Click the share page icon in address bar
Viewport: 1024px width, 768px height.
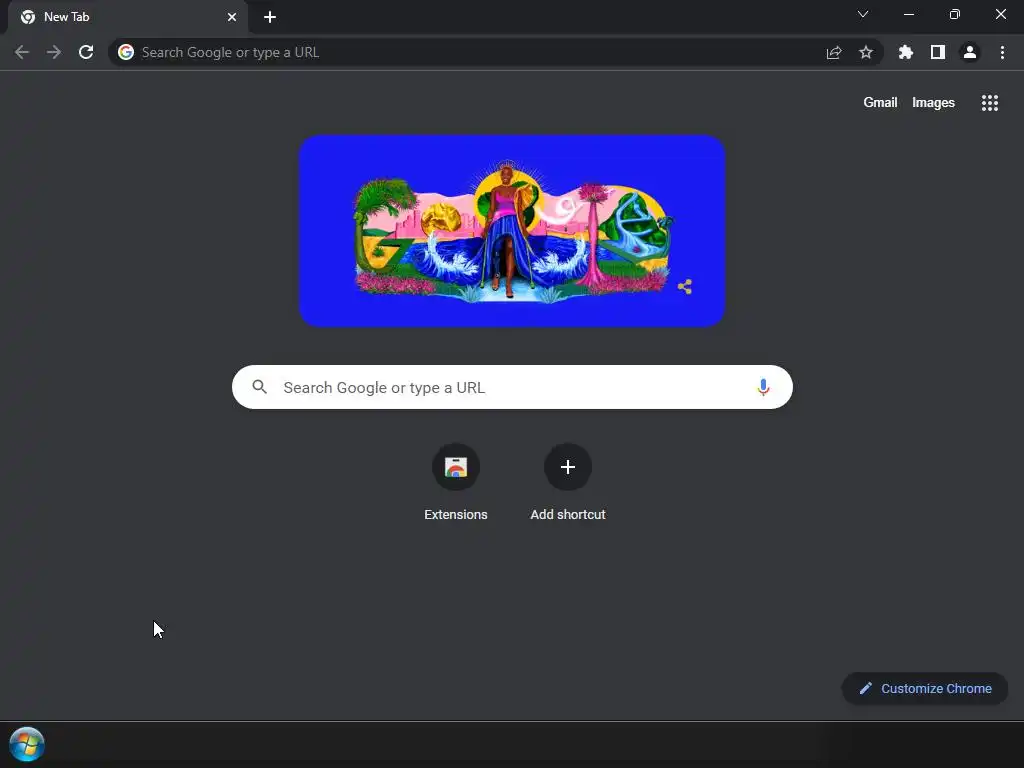point(834,52)
